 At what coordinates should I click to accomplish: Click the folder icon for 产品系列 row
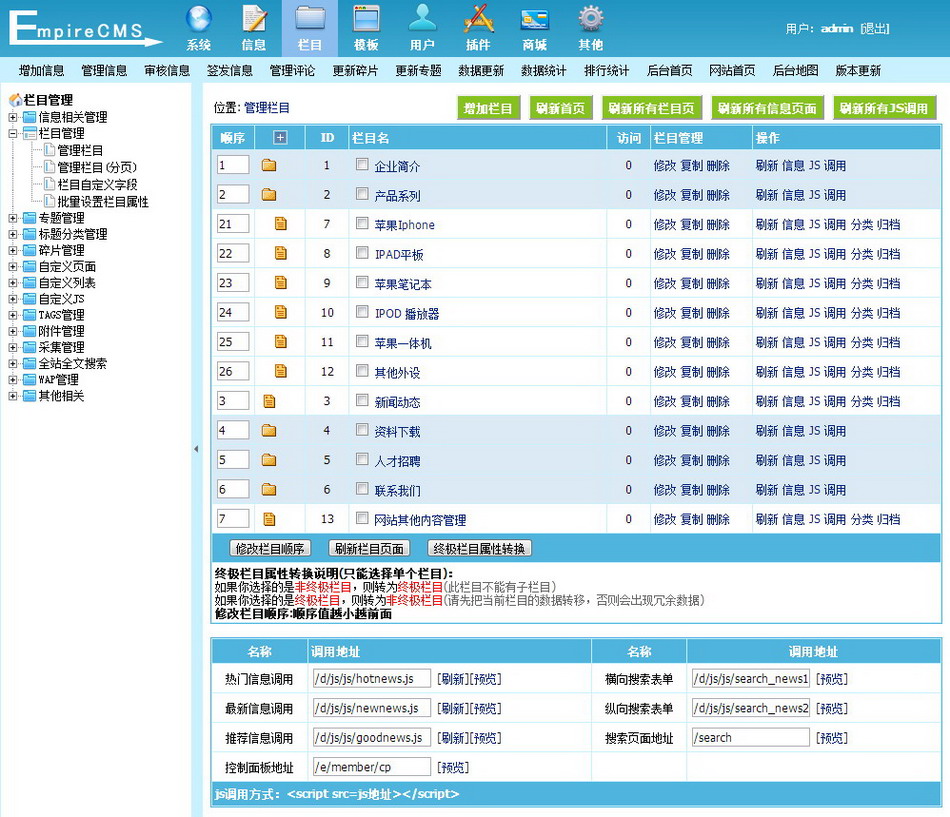[x=269, y=195]
